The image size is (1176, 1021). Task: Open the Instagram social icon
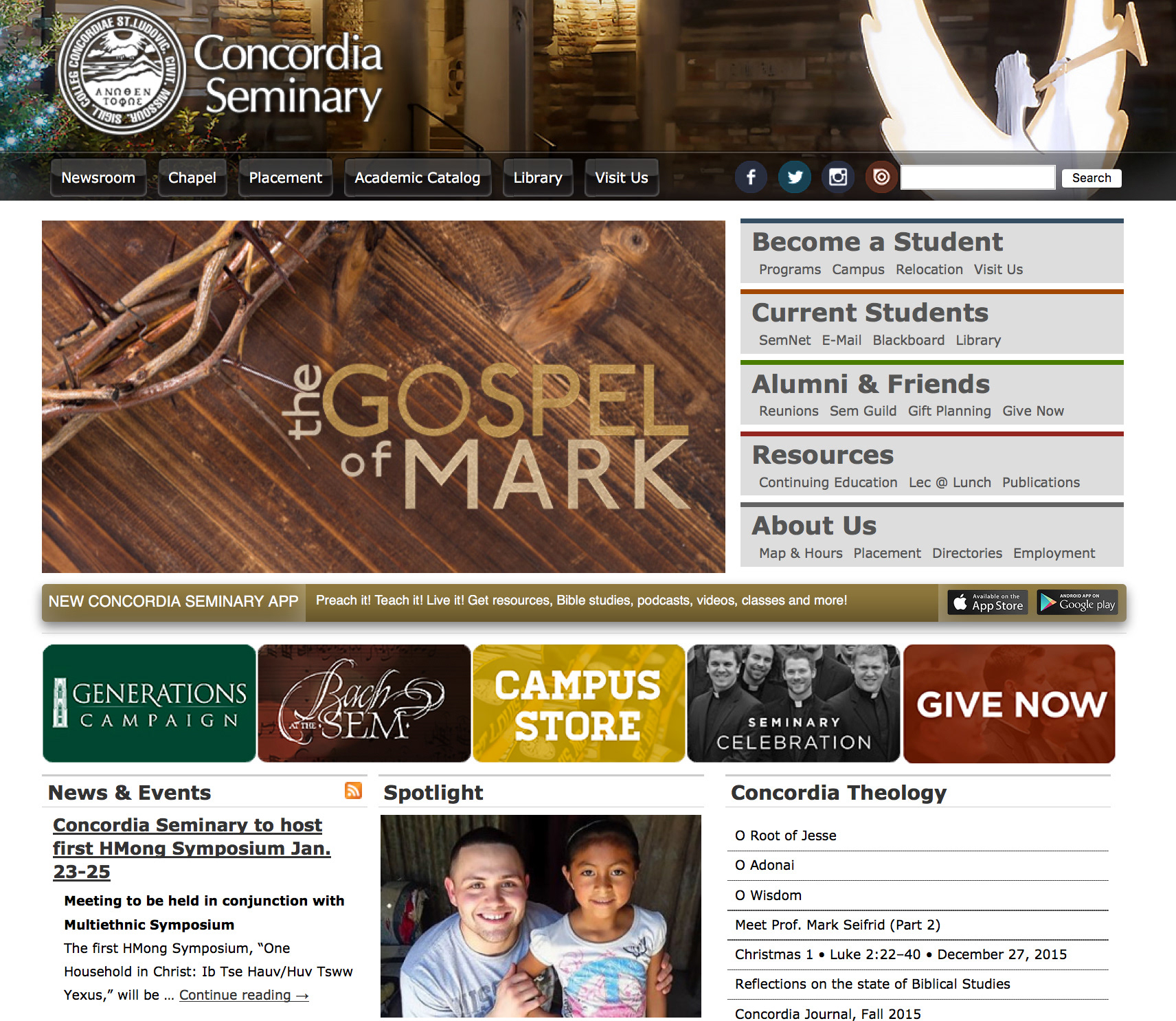838,177
